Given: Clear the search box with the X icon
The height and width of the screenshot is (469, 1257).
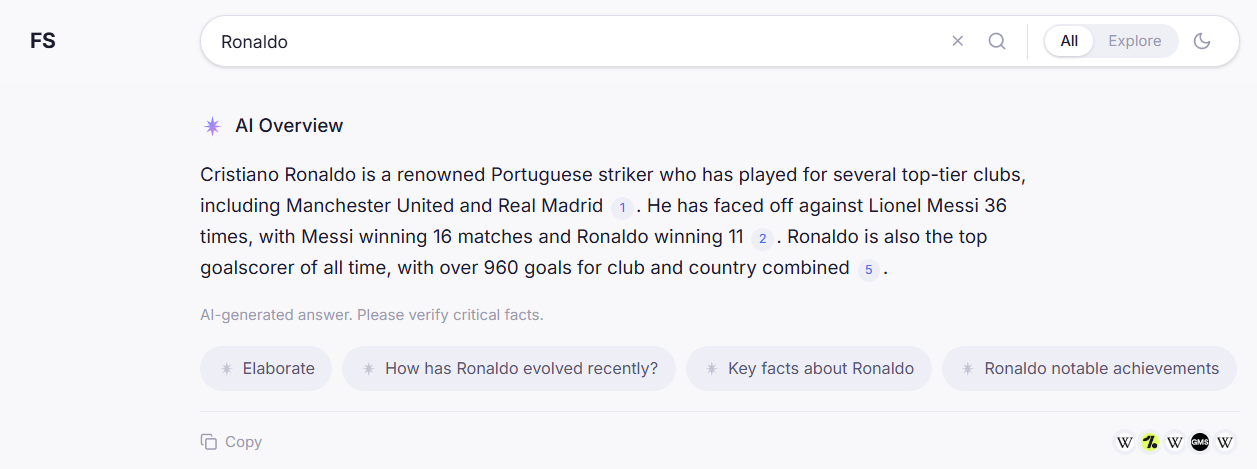Looking at the screenshot, I should click(957, 41).
